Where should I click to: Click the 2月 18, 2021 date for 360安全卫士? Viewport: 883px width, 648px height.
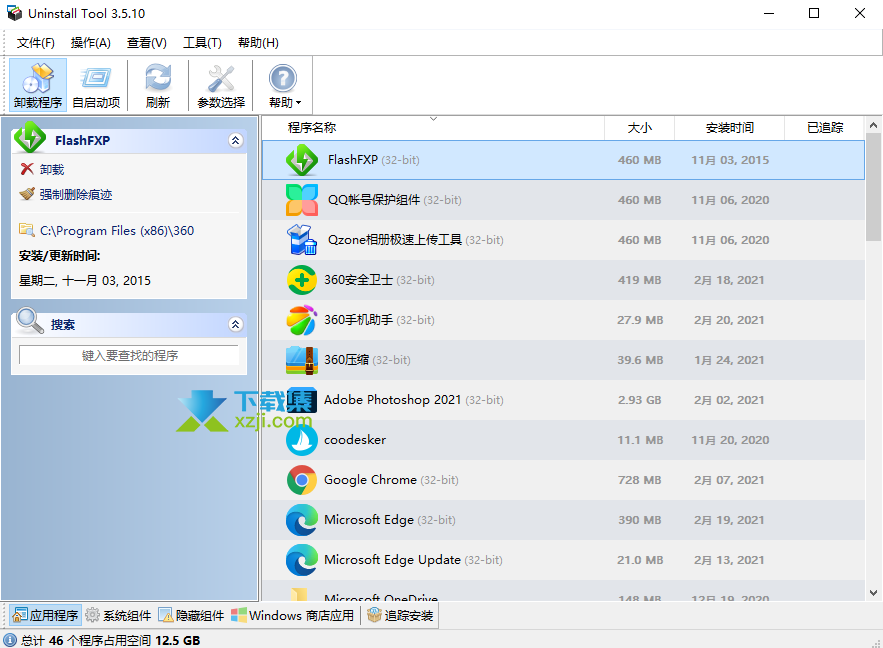click(729, 280)
